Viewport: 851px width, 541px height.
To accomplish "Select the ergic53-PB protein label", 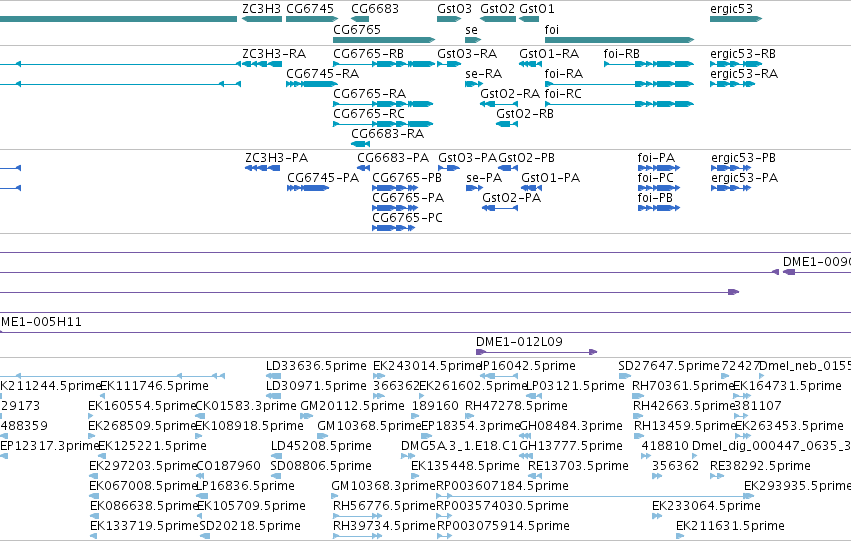I will click(x=744, y=158).
